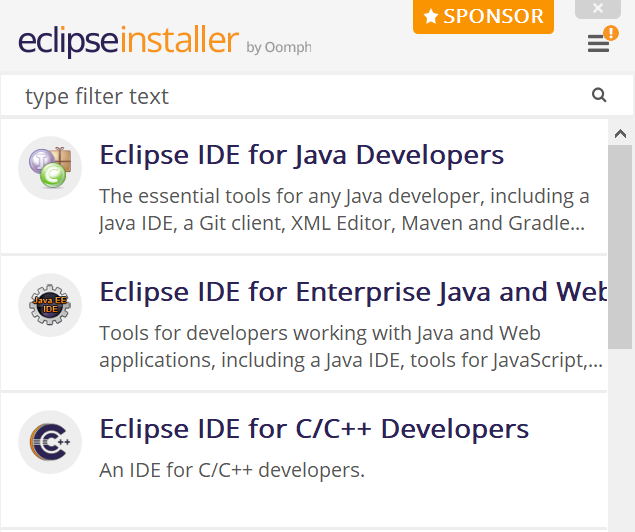The width and height of the screenshot is (635, 532).
Task: Click the magnifier search icon
Action: (599, 95)
